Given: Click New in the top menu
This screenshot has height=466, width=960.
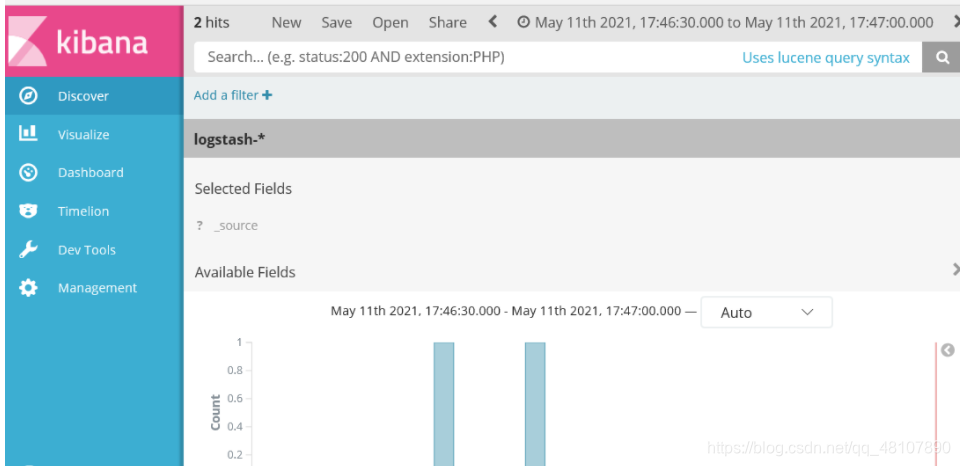Looking at the screenshot, I should pyautogui.click(x=287, y=23).
